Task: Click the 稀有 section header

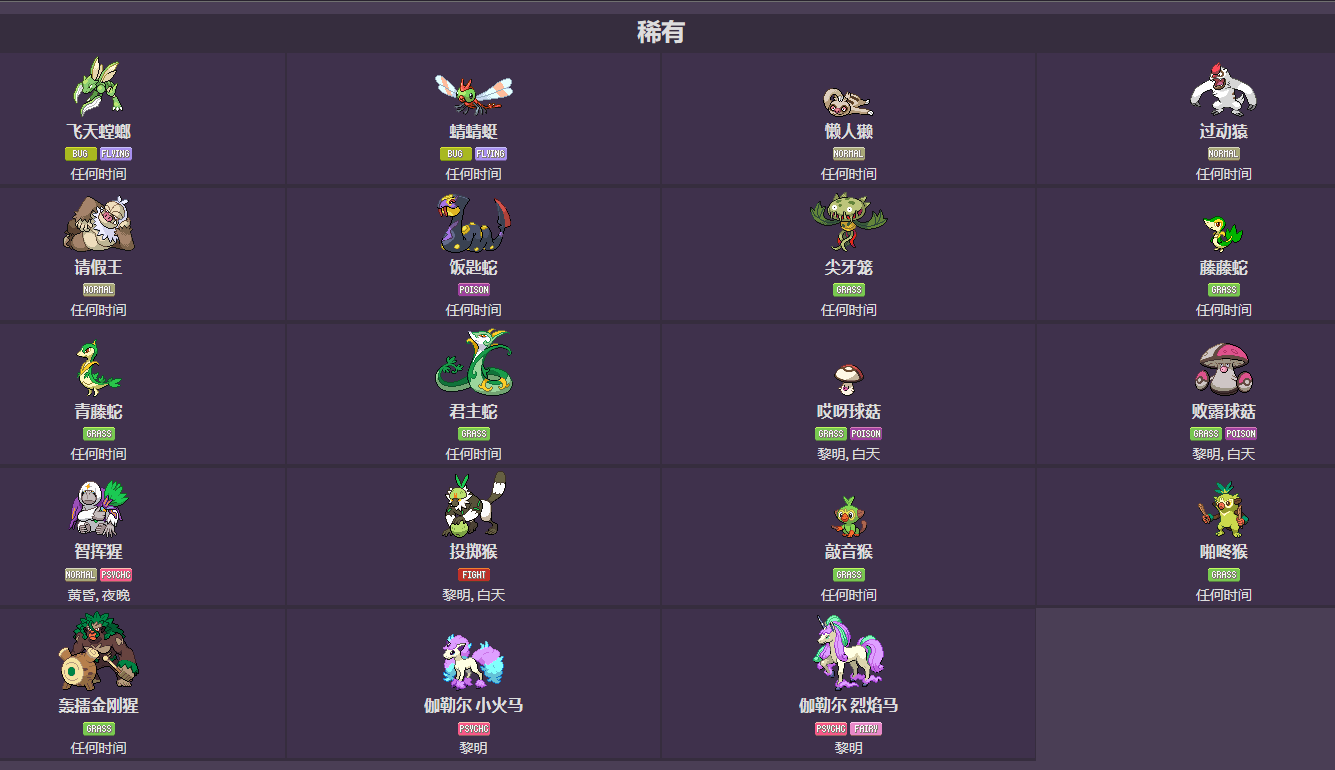Action: point(661,32)
